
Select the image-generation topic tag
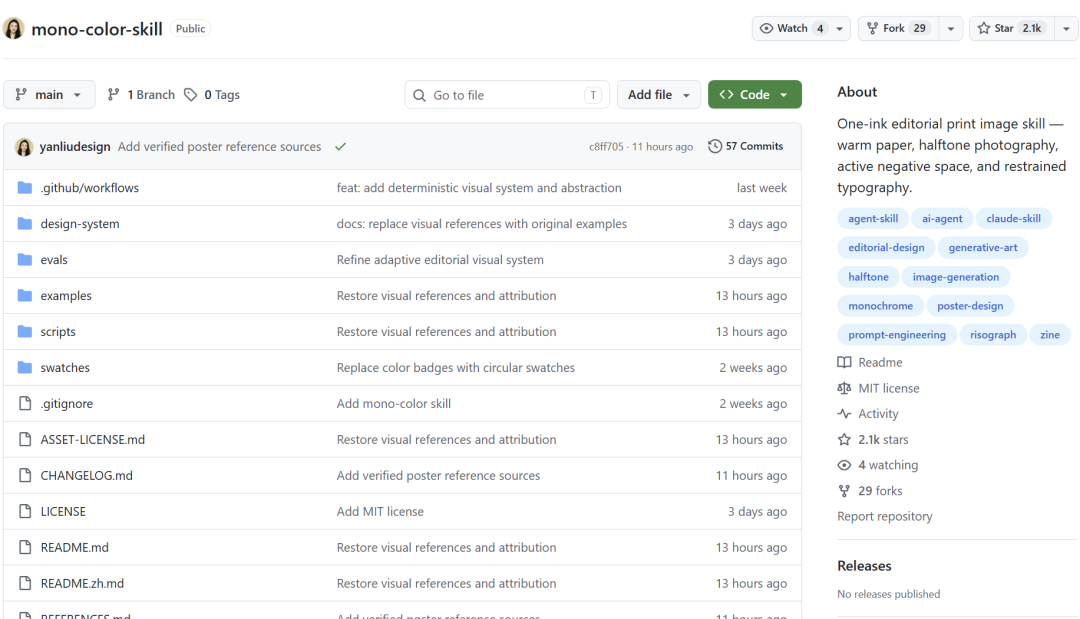955,277
